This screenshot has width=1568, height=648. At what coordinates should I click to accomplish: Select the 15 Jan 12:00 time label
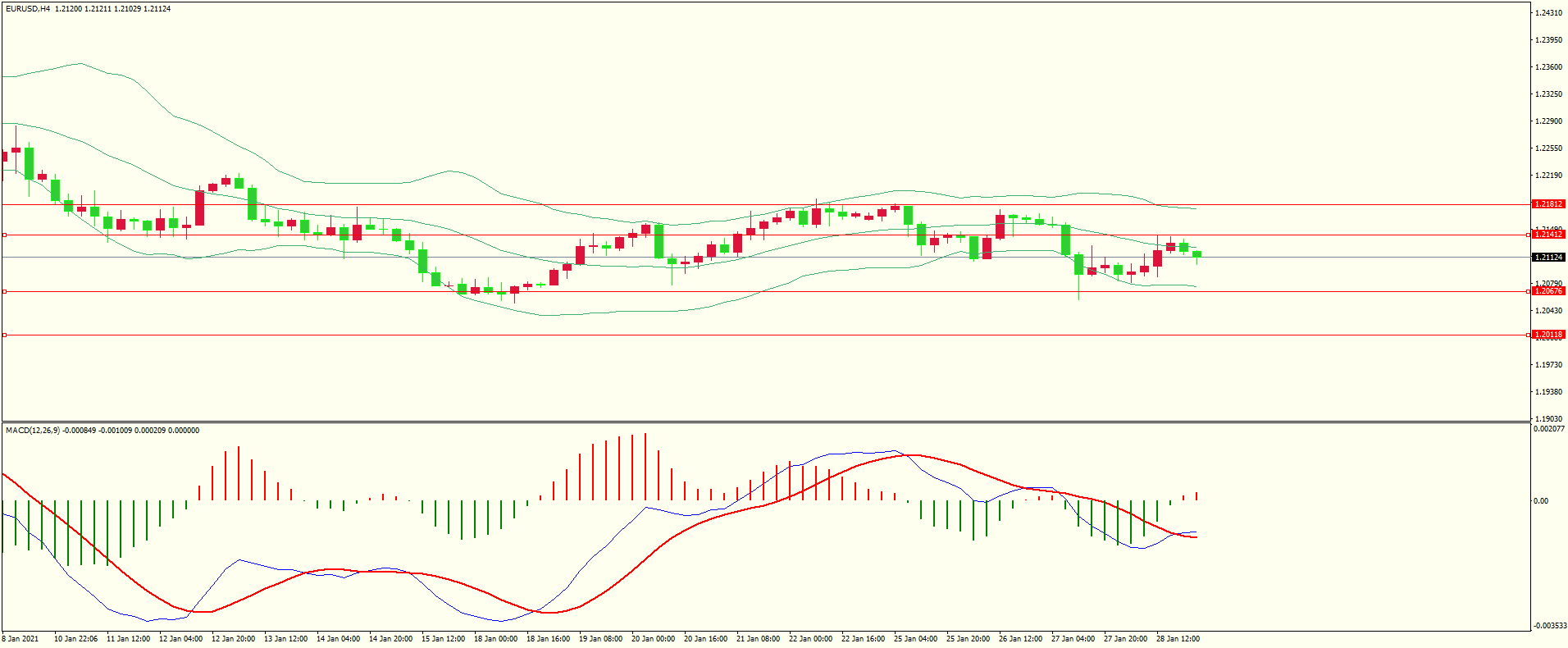pos(443,639)
